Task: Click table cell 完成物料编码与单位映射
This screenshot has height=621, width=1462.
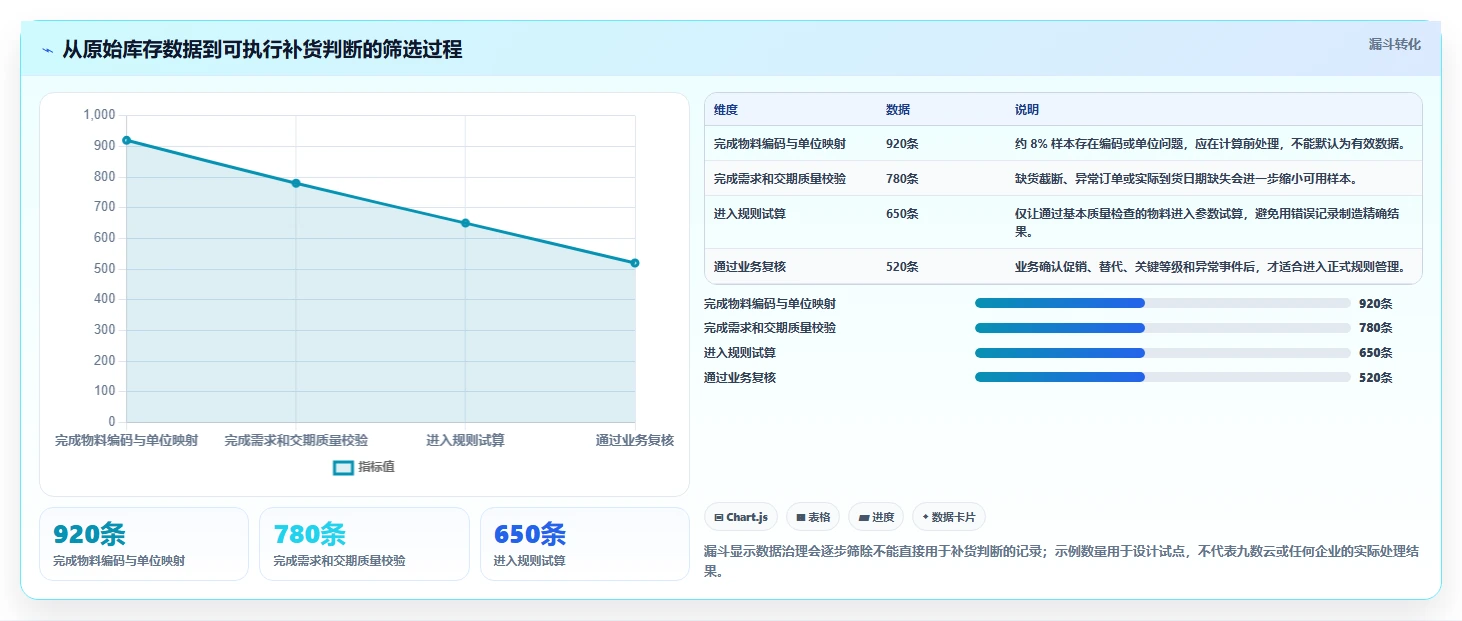Action: 780,143
